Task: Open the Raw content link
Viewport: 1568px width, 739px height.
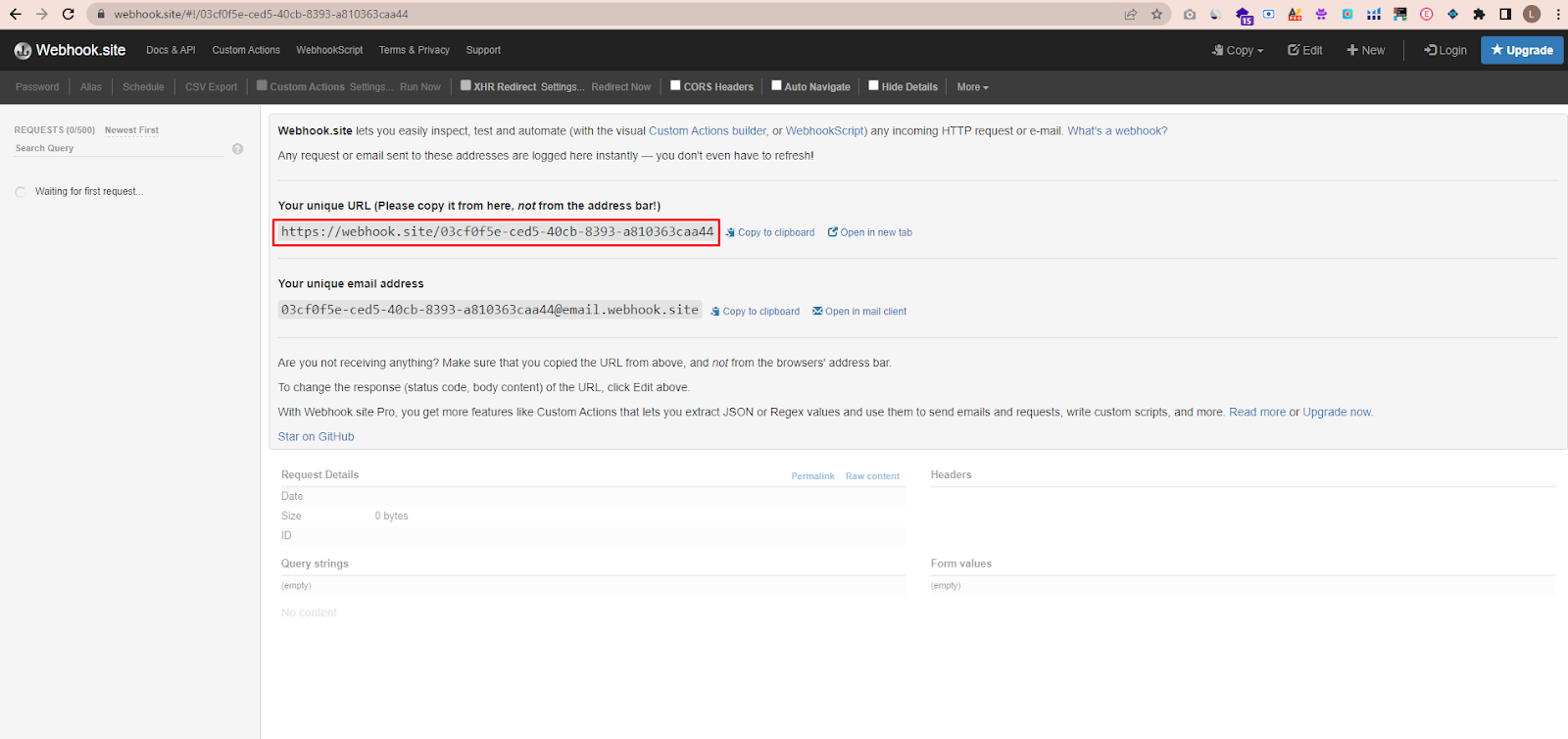Action: (x=872, y=476)
